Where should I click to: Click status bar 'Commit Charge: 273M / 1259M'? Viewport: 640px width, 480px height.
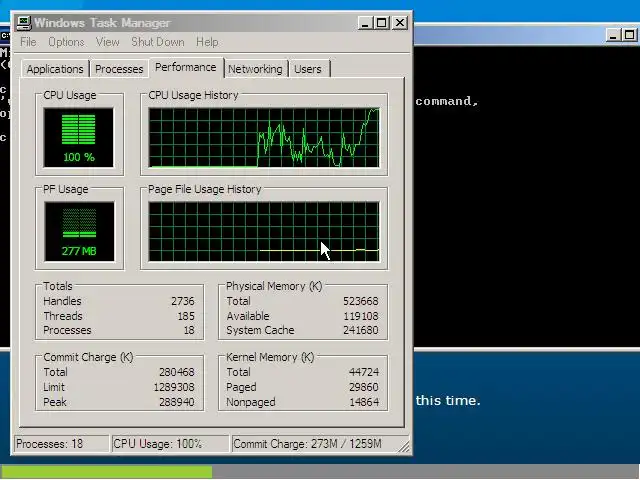coord(316,444)
